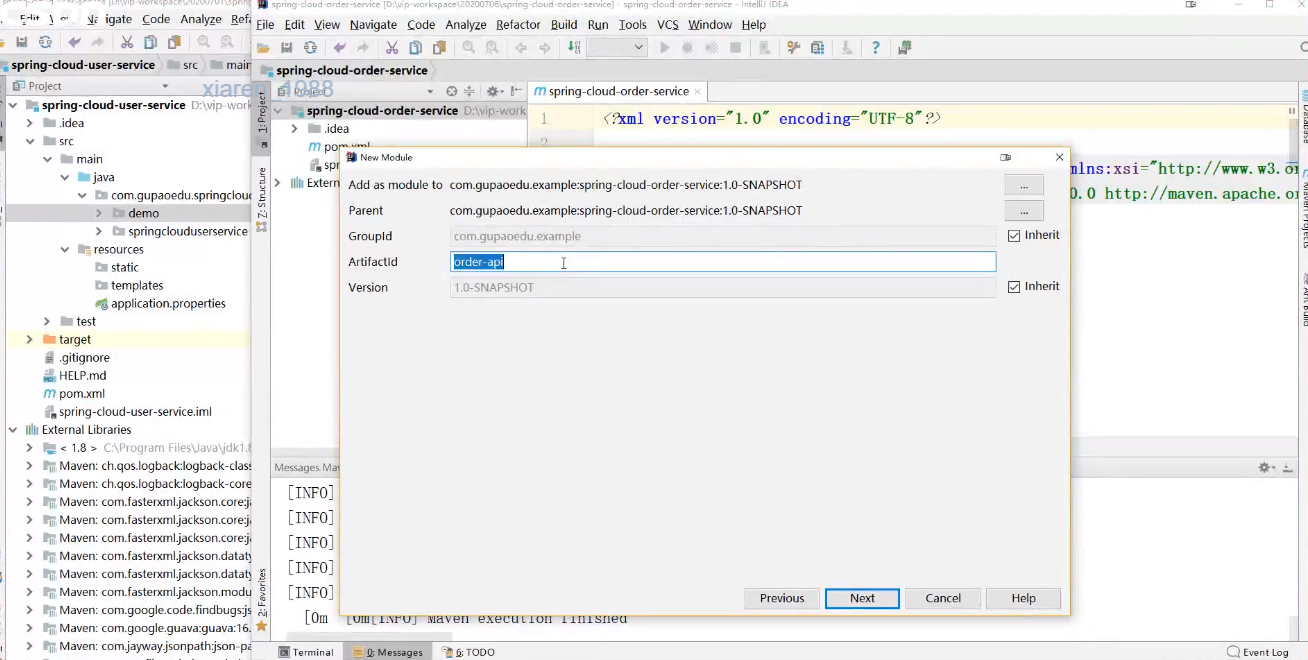
Task: Click the Paste icon in front window toolbar
Action: [x=439, y=48]
